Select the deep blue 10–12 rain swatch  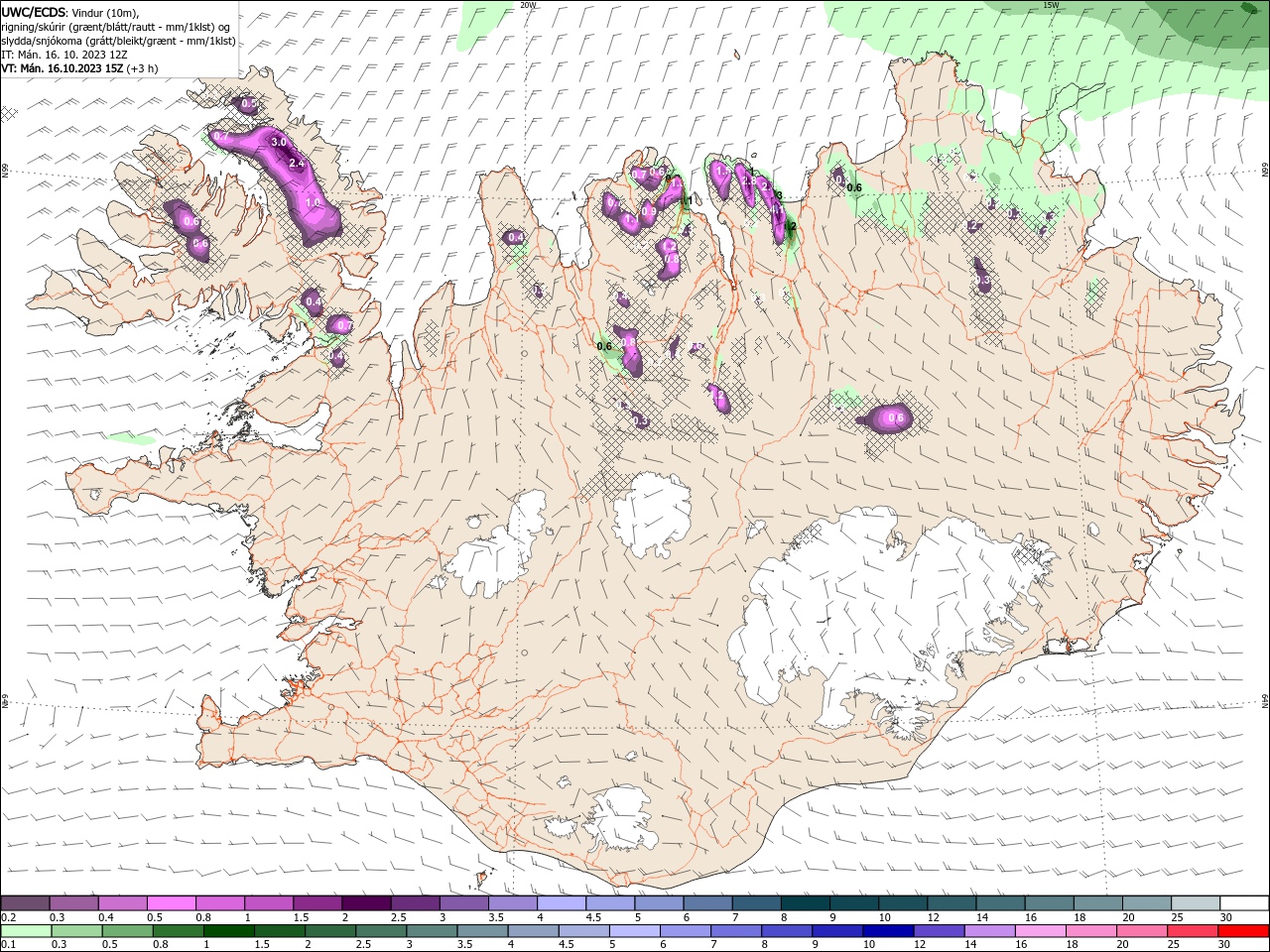888,931
